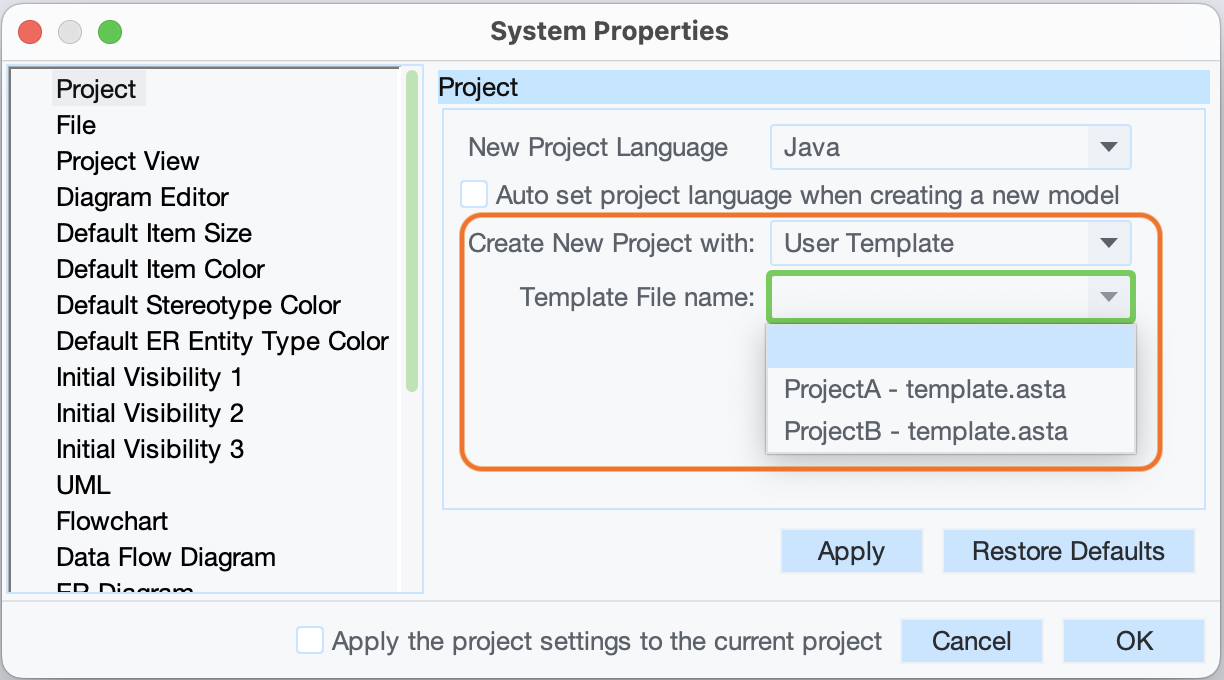Select the blank template option
The height and width of the screenshot is (680, 1224).
[x=950, y=347]
